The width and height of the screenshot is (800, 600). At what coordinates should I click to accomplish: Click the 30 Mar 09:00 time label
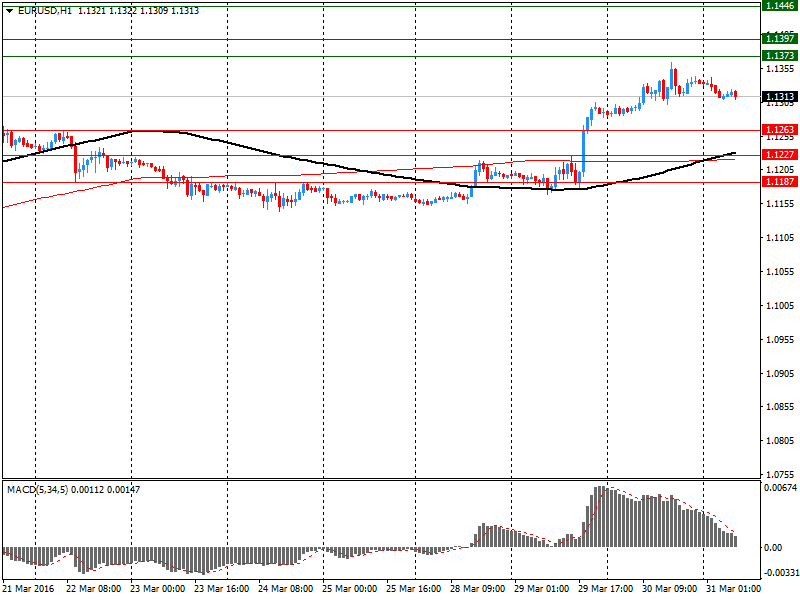pyautogui.click(x=669, y=588)
